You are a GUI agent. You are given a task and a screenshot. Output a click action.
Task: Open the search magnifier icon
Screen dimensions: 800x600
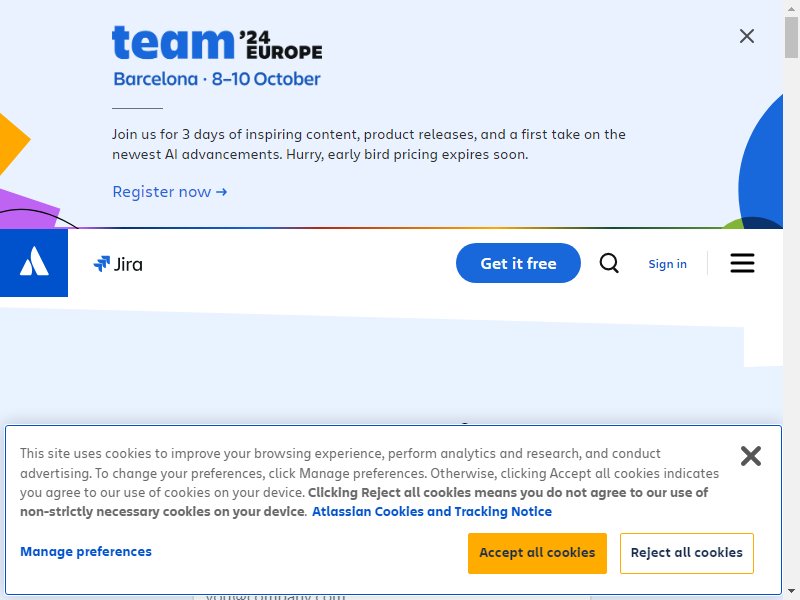tap(609, 263)
